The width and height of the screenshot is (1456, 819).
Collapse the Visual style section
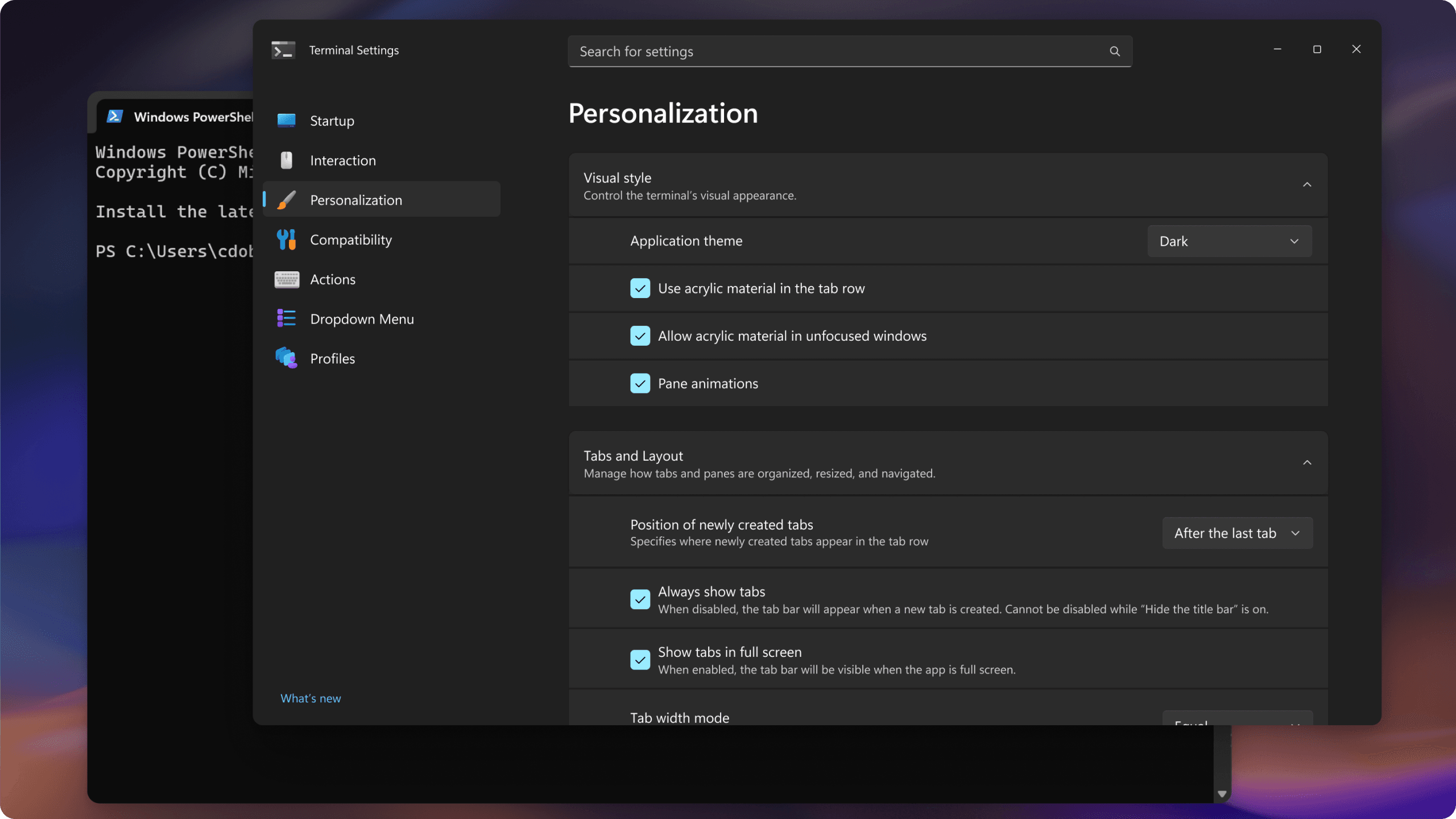pyautogui.click(x=1306, y=184)
